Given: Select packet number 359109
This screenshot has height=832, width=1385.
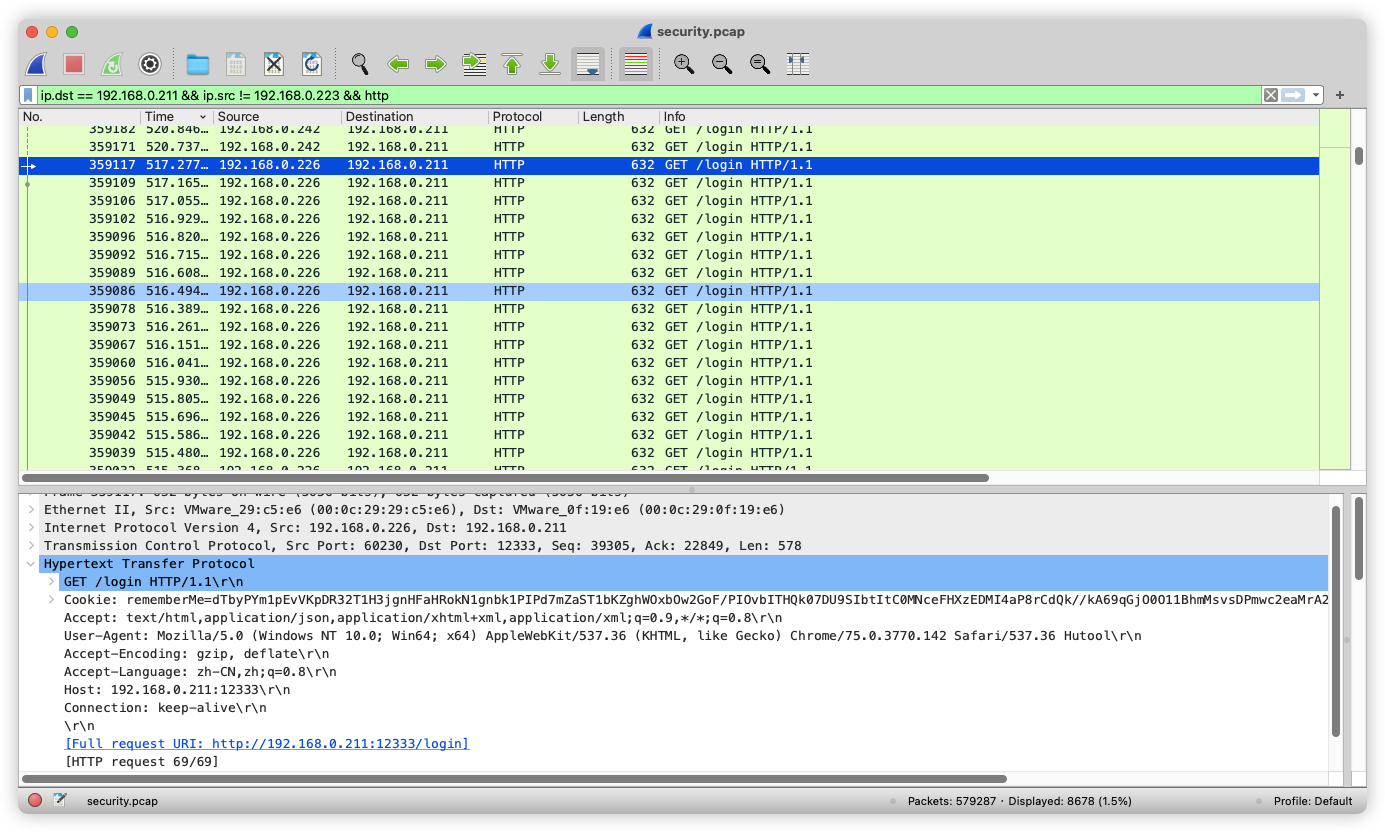Looking at the screenshot, I should pyautogui.click(x=669, y=183).
